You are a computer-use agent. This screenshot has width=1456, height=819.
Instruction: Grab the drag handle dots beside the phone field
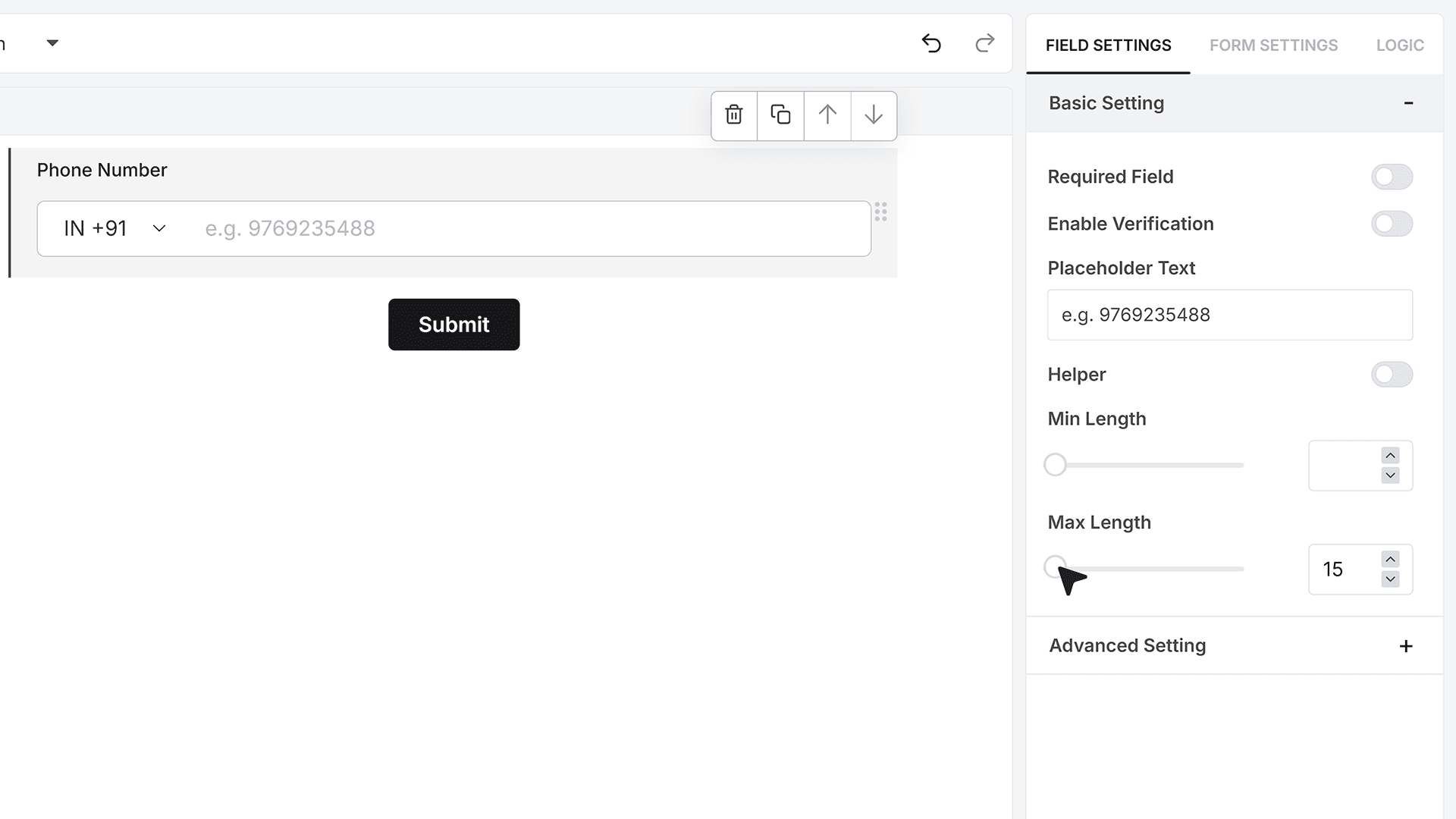click(x=880, y=212)
